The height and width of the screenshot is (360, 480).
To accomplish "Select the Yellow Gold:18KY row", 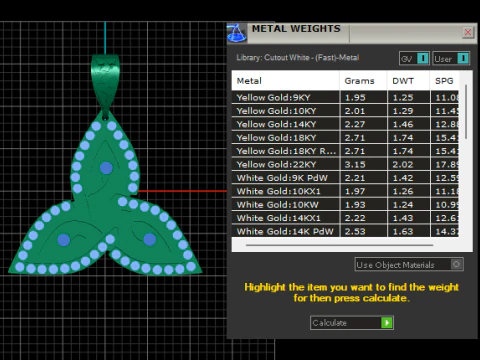I will (345, 137).
